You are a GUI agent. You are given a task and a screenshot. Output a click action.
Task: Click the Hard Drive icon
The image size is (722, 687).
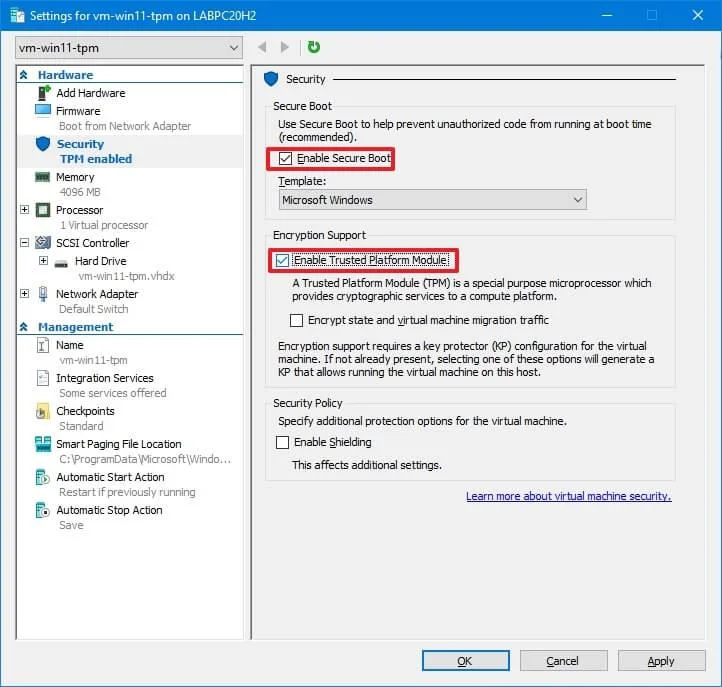pyautogui.click(x=61, y=263)
